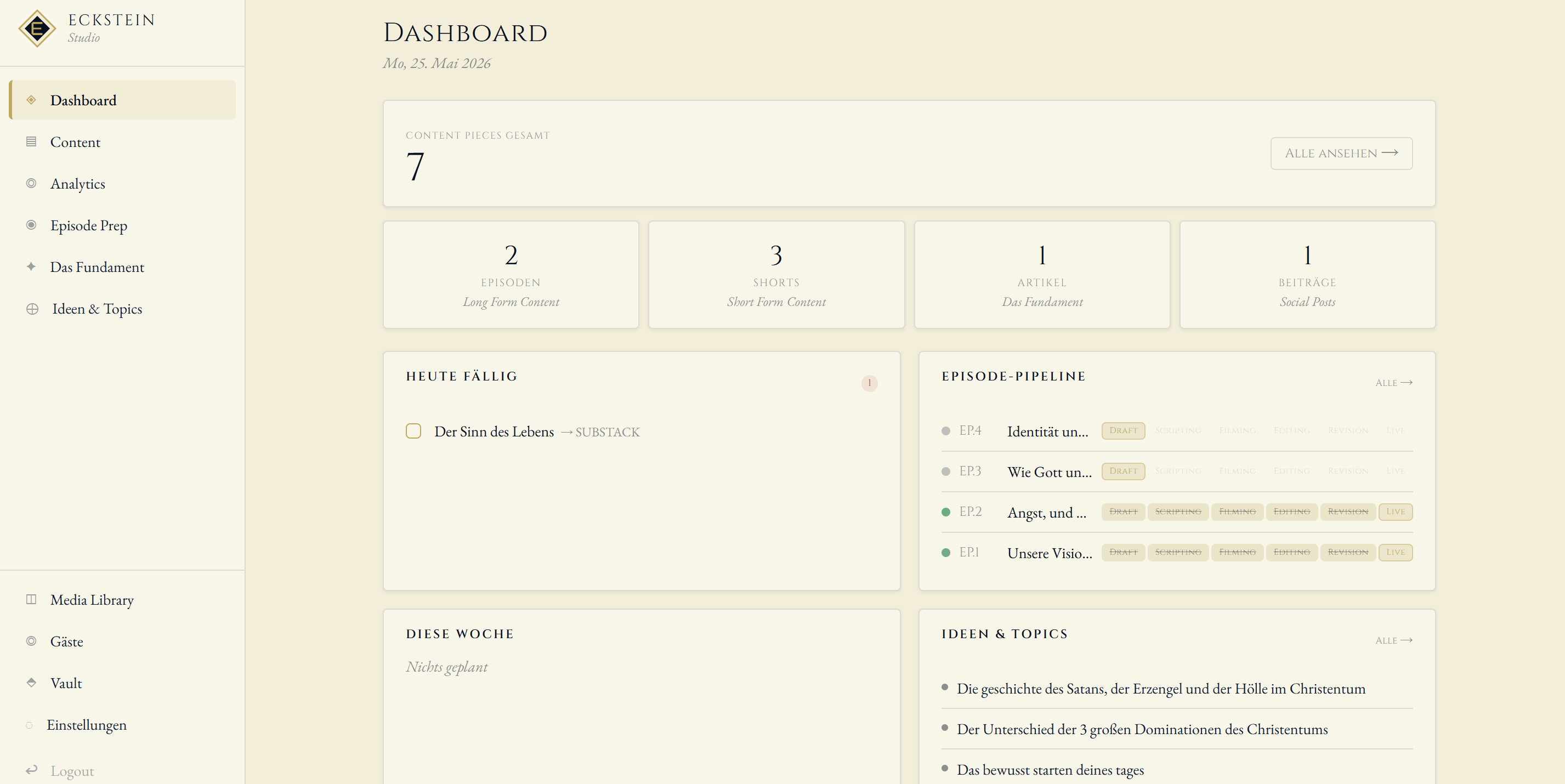Click the Content list icon
Screen dimensions: 1565x784
(31, 141)
